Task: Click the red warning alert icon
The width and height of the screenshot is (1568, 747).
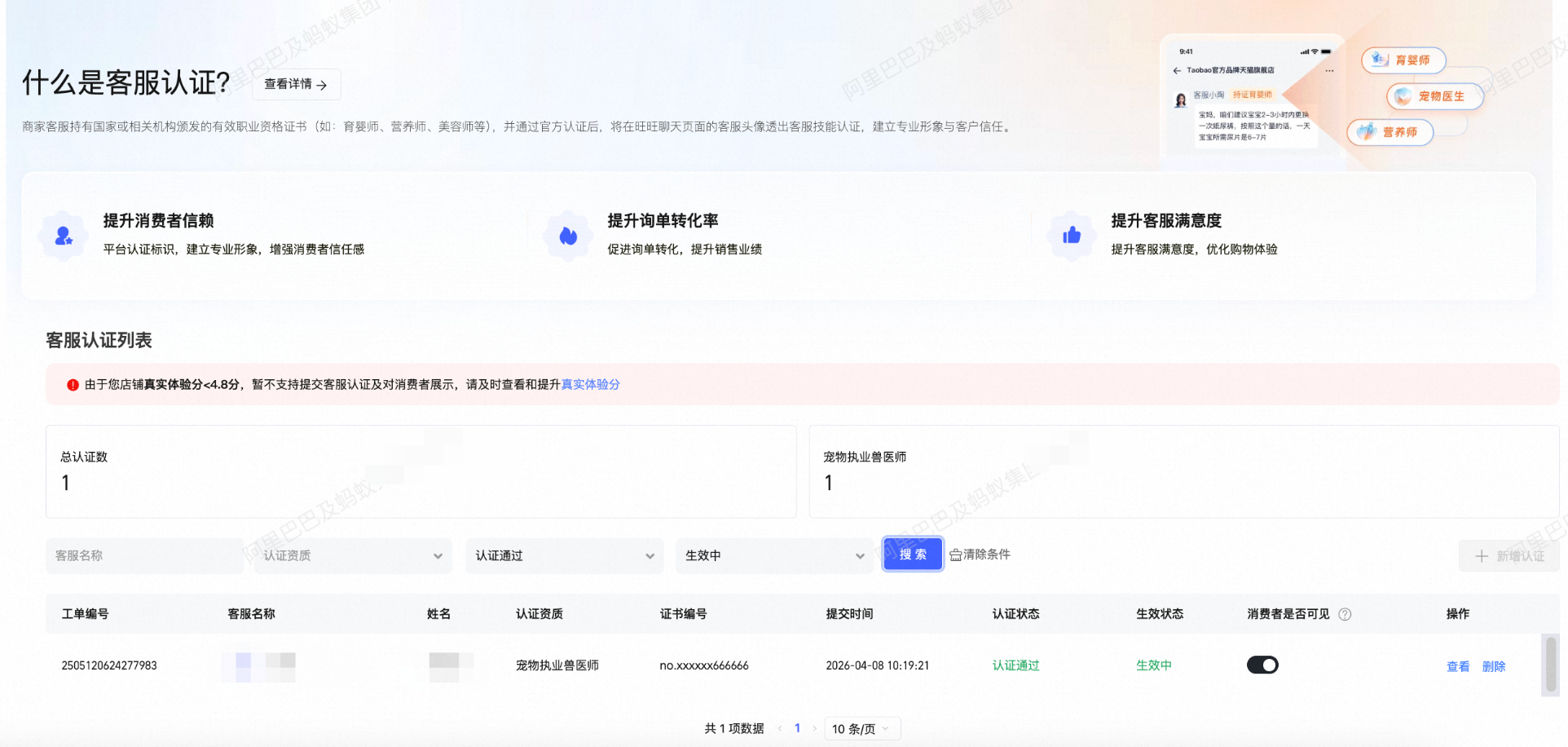Action: (73, 385)
